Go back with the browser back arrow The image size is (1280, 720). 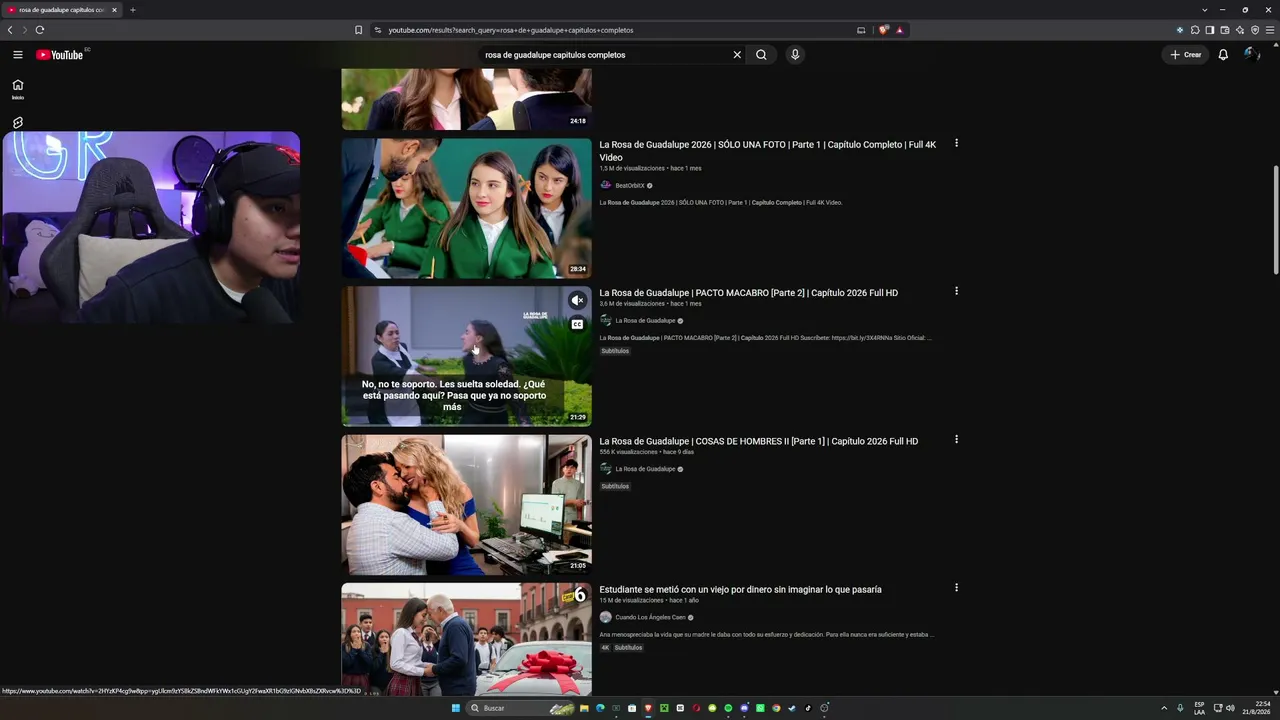click(10, 30)
